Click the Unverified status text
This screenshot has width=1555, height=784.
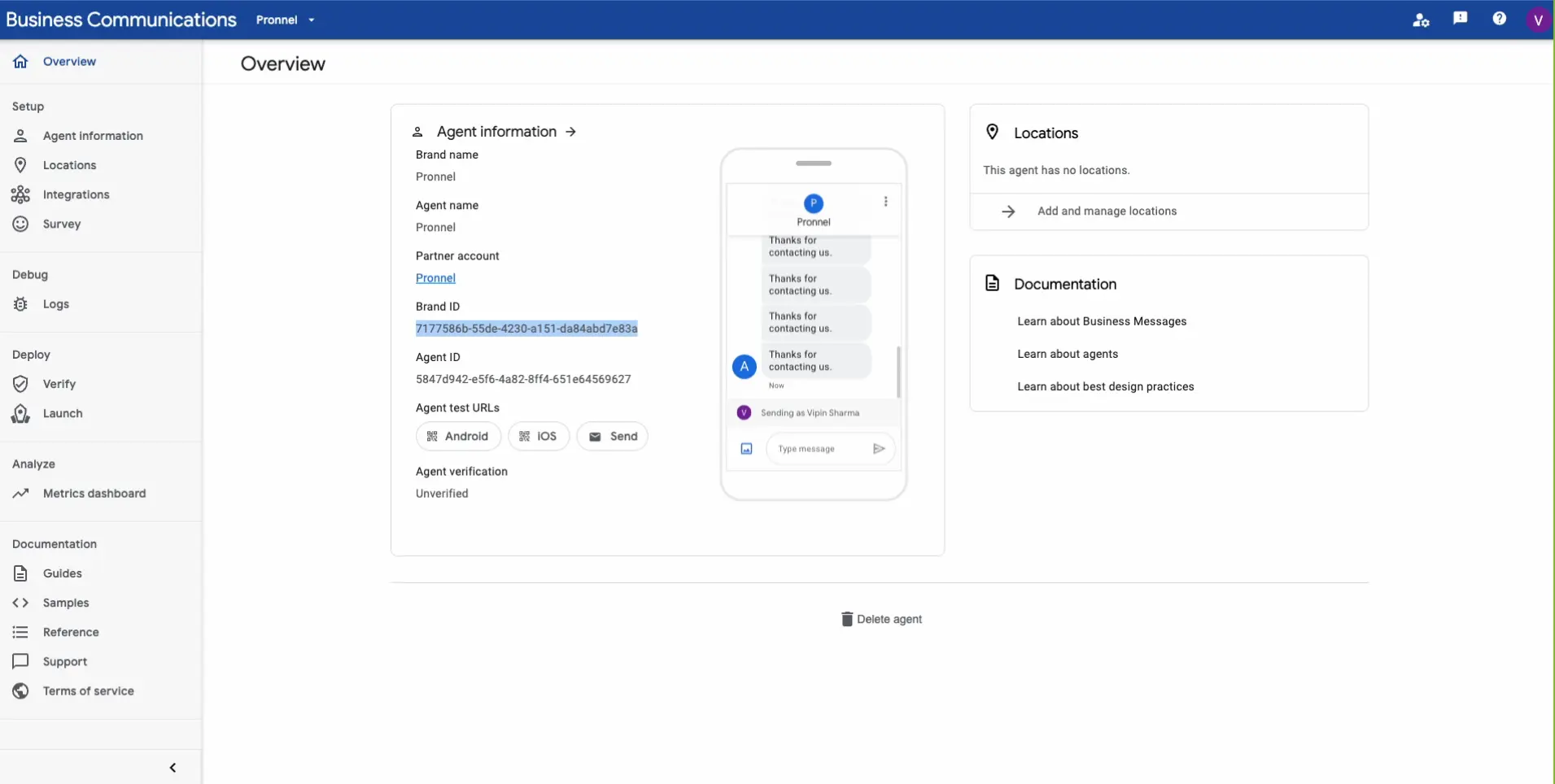point(442,494)
